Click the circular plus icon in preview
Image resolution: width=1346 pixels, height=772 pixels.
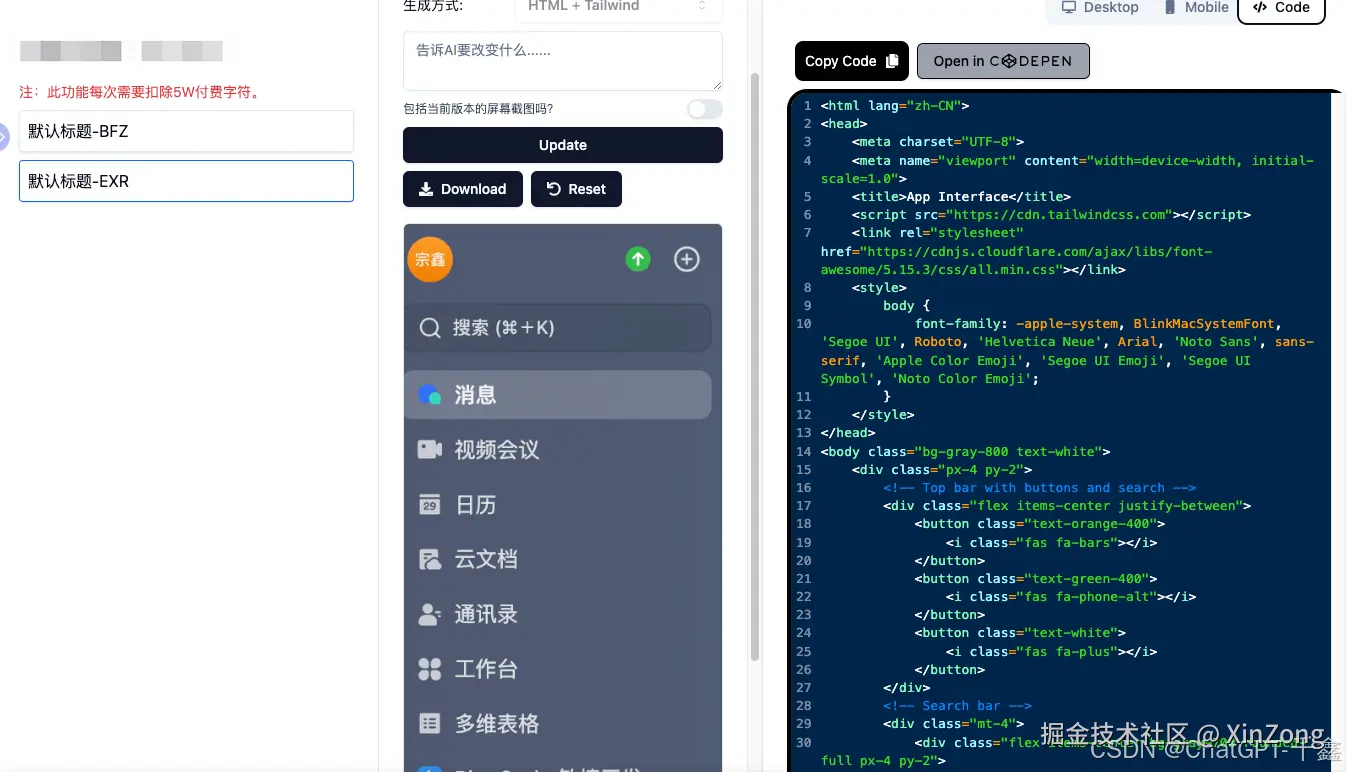(x=686, y=258)
